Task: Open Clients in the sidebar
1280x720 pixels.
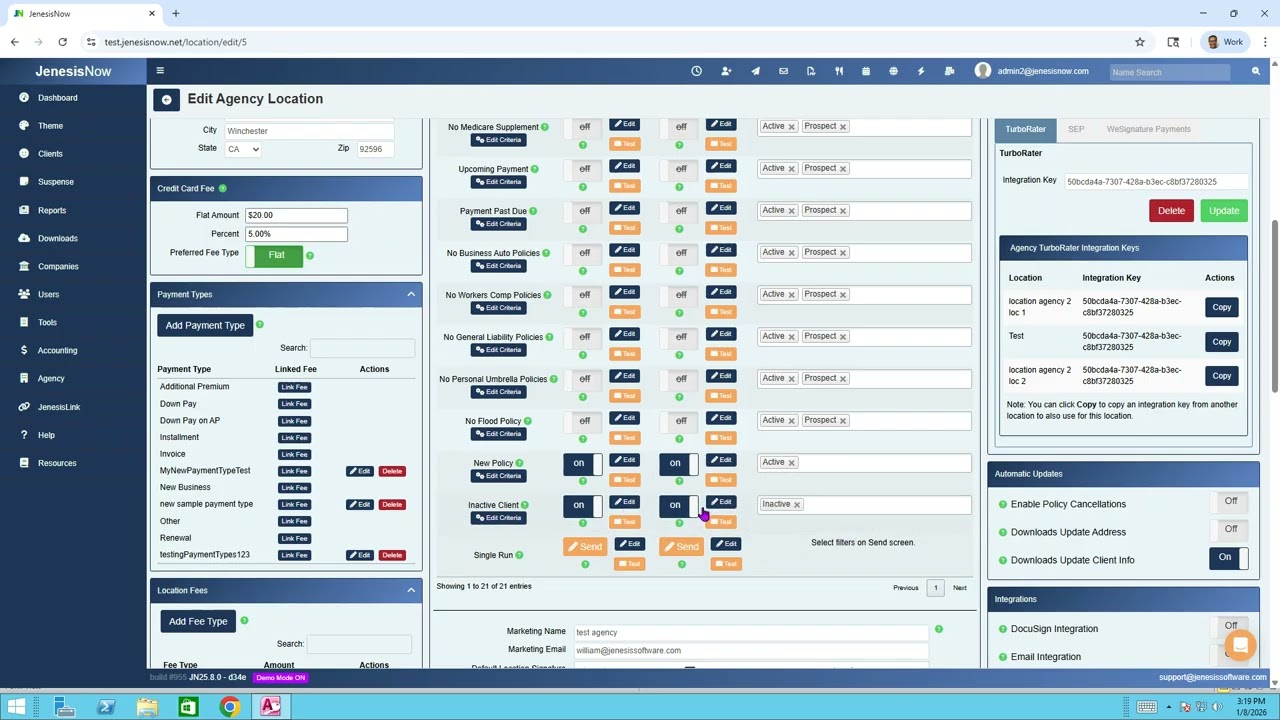Action: click(x=50, y=154)
